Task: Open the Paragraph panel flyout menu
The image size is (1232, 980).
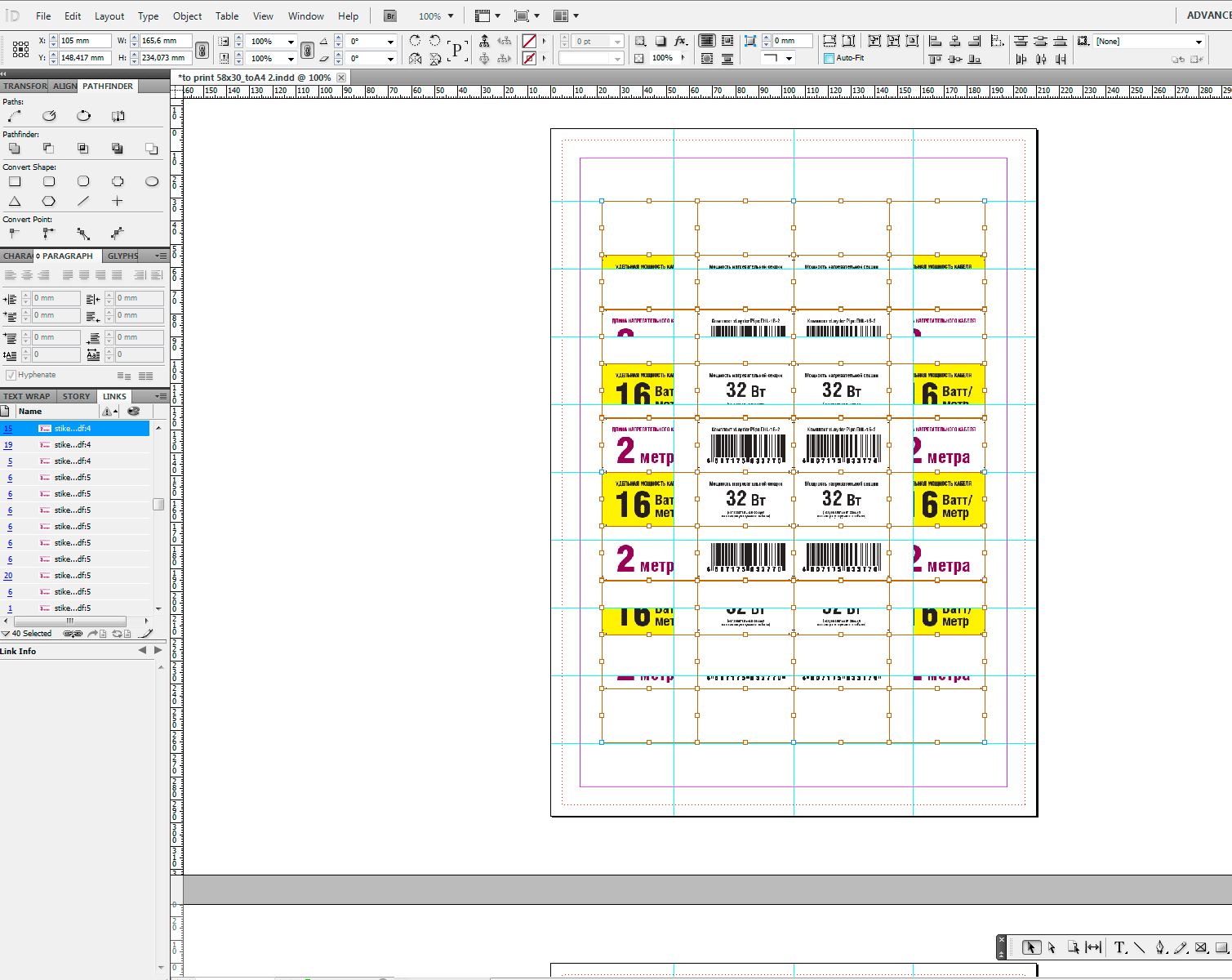Action: 161,256
